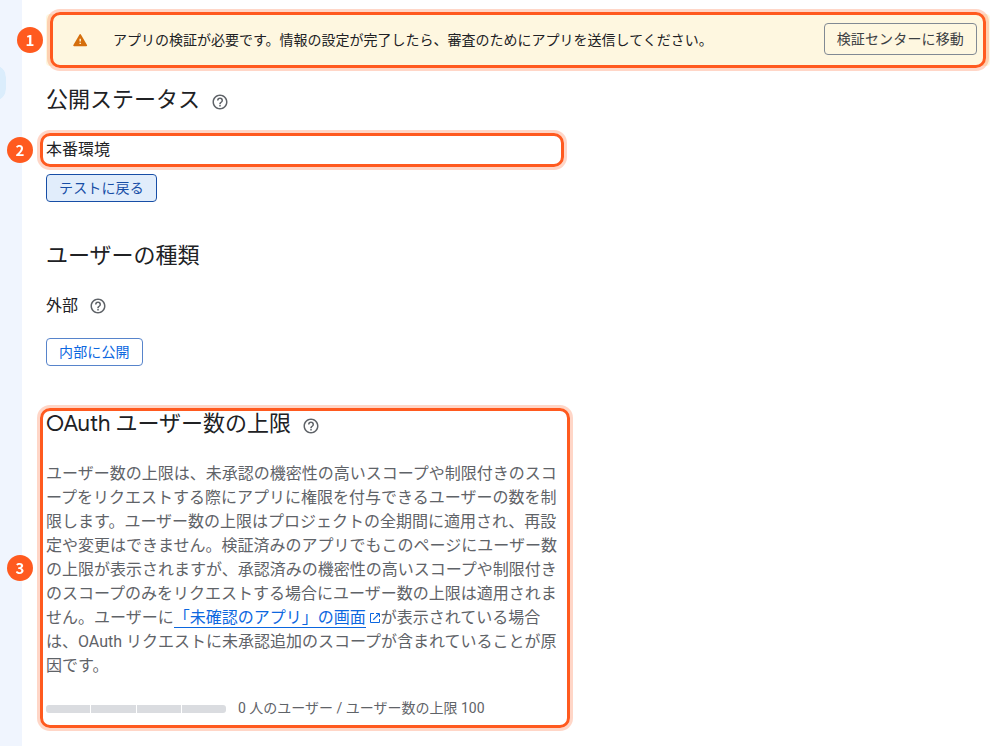Image resolution: width=1000 pixels, height=746 pixels.
Task: Click the external link icon after の画面
Action: tap(375, 618)
